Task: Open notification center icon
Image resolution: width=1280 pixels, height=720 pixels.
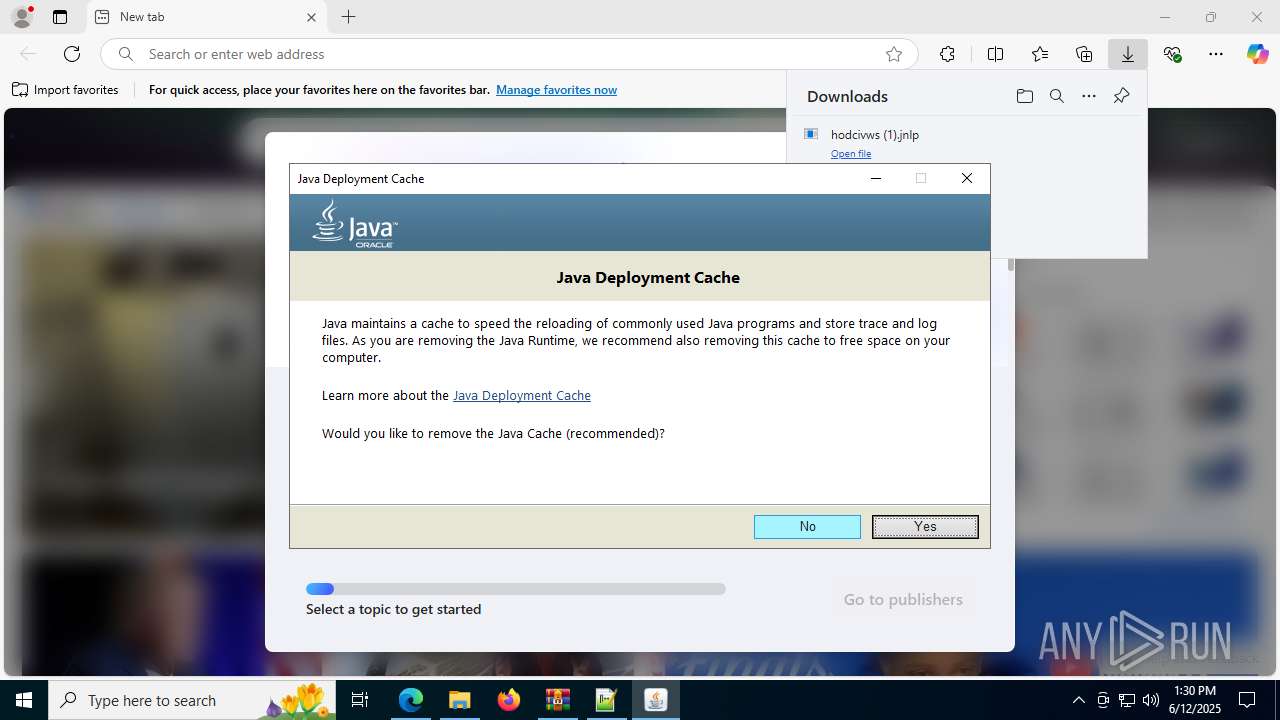Action: point(1247,700)
